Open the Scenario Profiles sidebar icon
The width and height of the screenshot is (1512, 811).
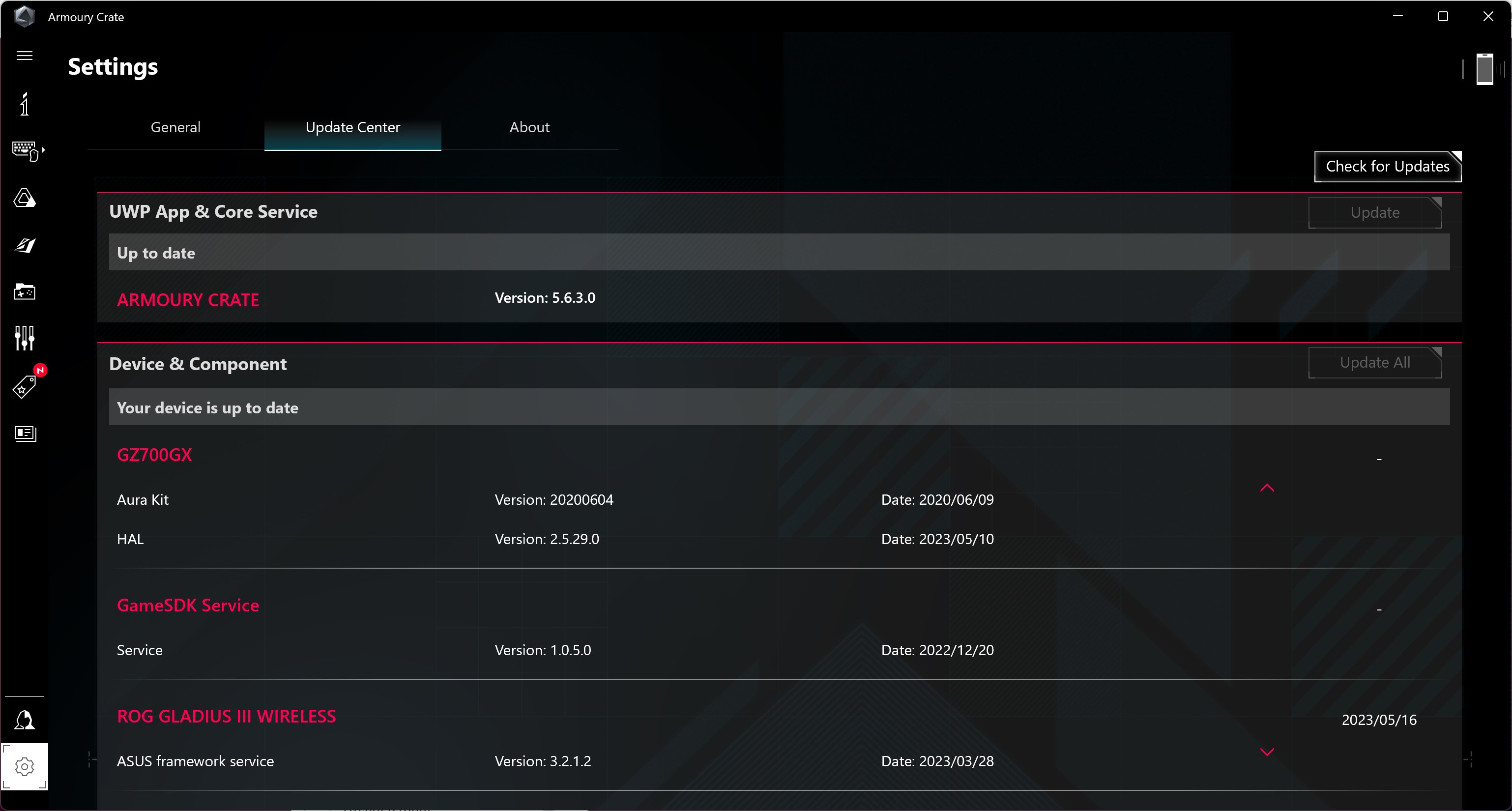[24, 245]
